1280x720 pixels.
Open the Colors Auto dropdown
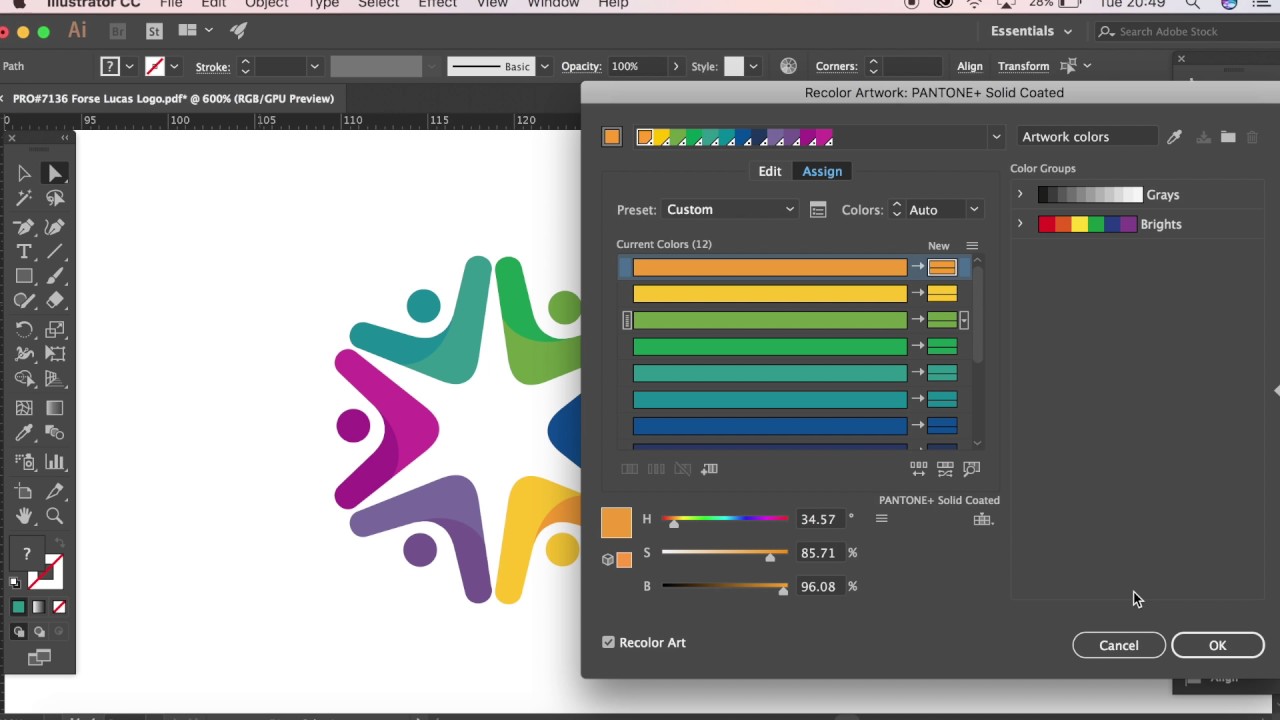(944, 210)
